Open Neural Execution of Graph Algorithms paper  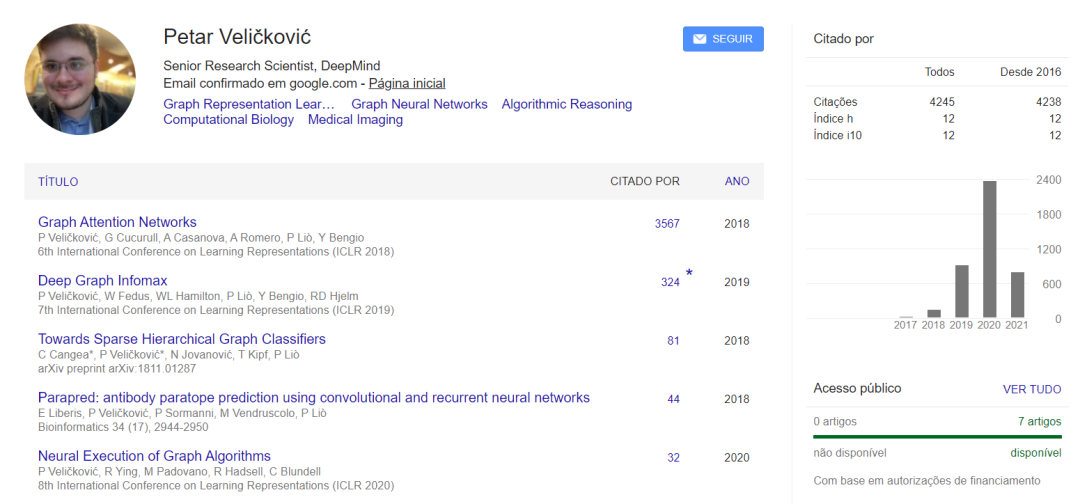coord(154,457)
